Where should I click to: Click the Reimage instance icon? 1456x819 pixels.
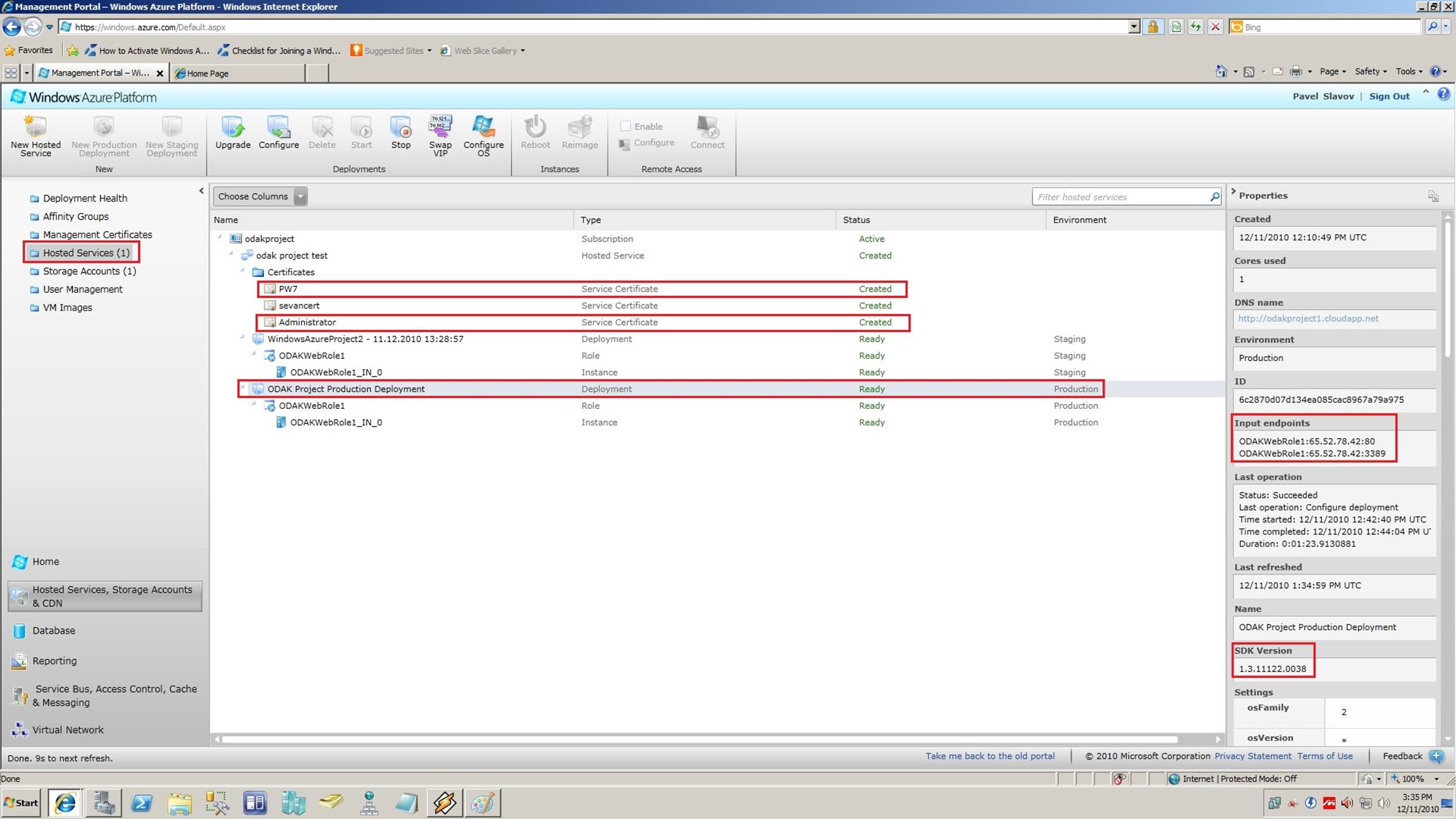(x=579, y=126)
